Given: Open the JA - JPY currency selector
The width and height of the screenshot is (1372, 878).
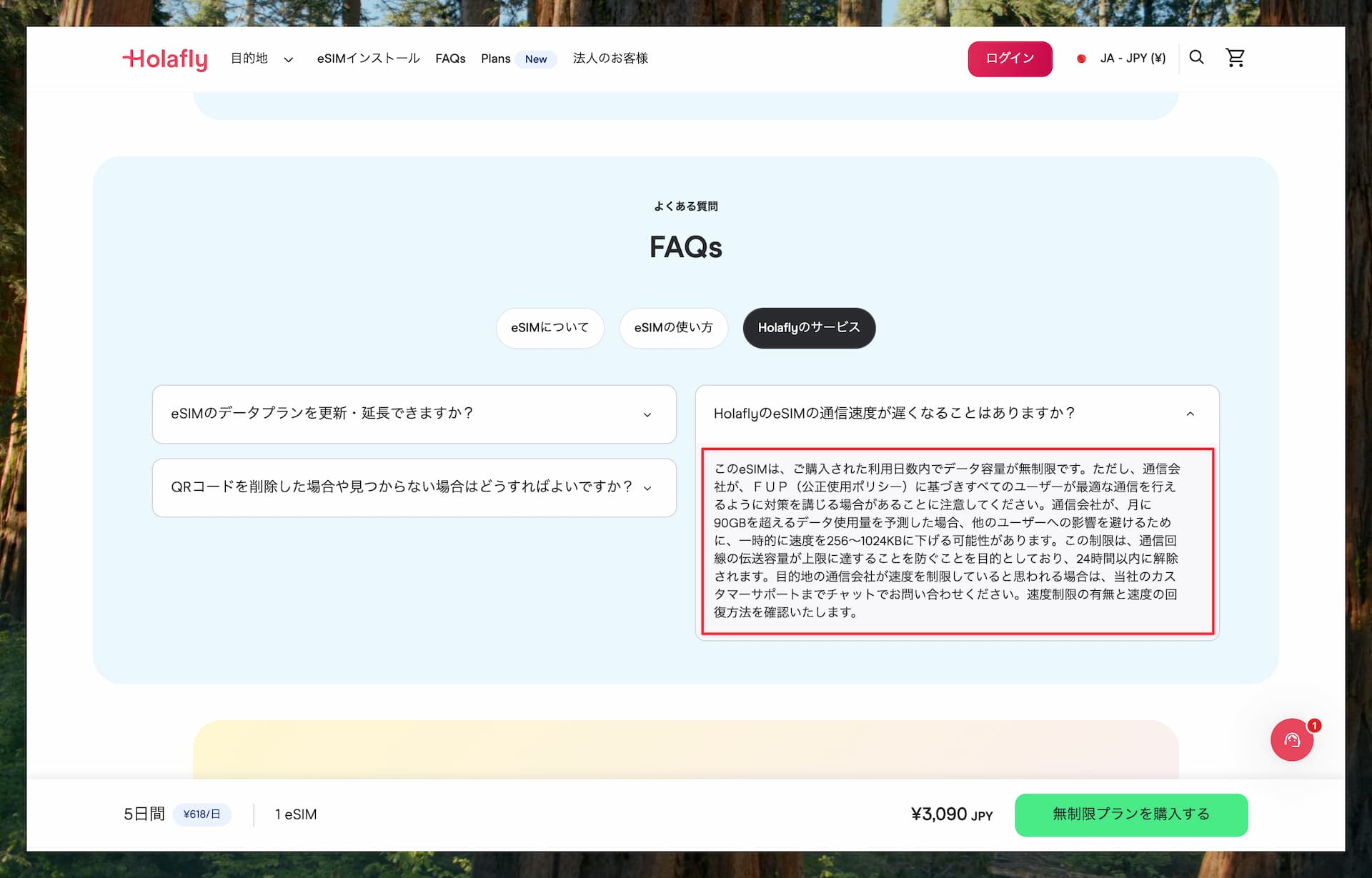Looking at the screenshot, I should click(1132, 58).
